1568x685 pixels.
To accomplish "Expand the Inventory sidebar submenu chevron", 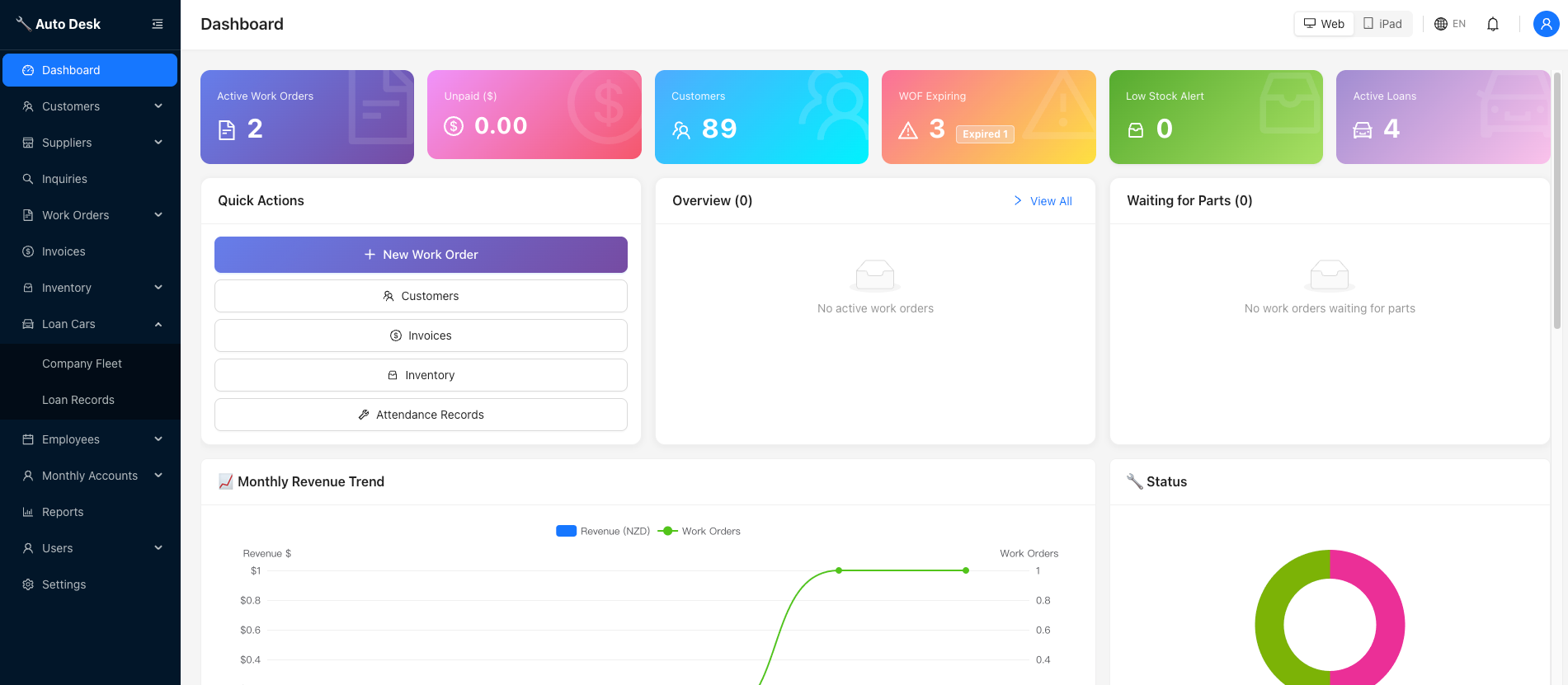I will coord(158,288).
